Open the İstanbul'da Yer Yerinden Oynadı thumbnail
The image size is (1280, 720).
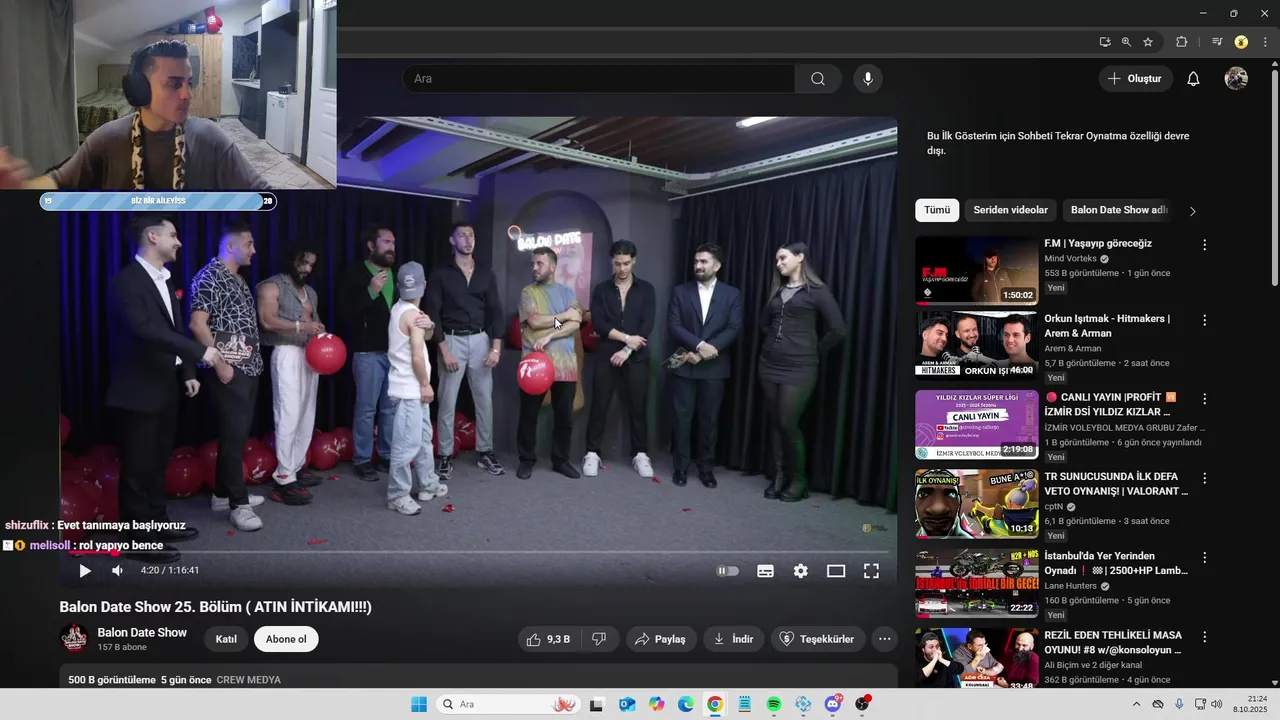click(x=976, y=583)
